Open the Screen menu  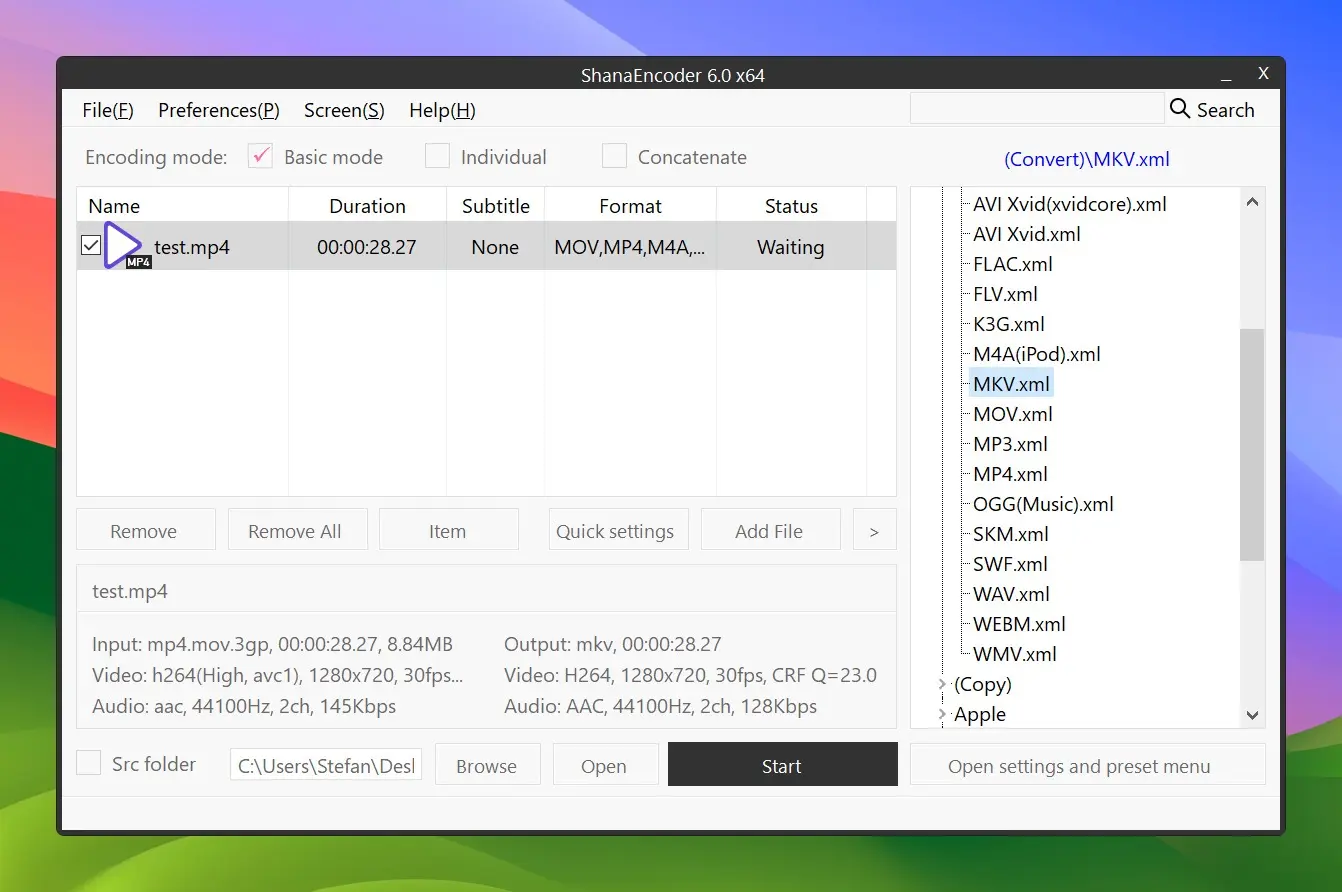click(x=344, y=110)
